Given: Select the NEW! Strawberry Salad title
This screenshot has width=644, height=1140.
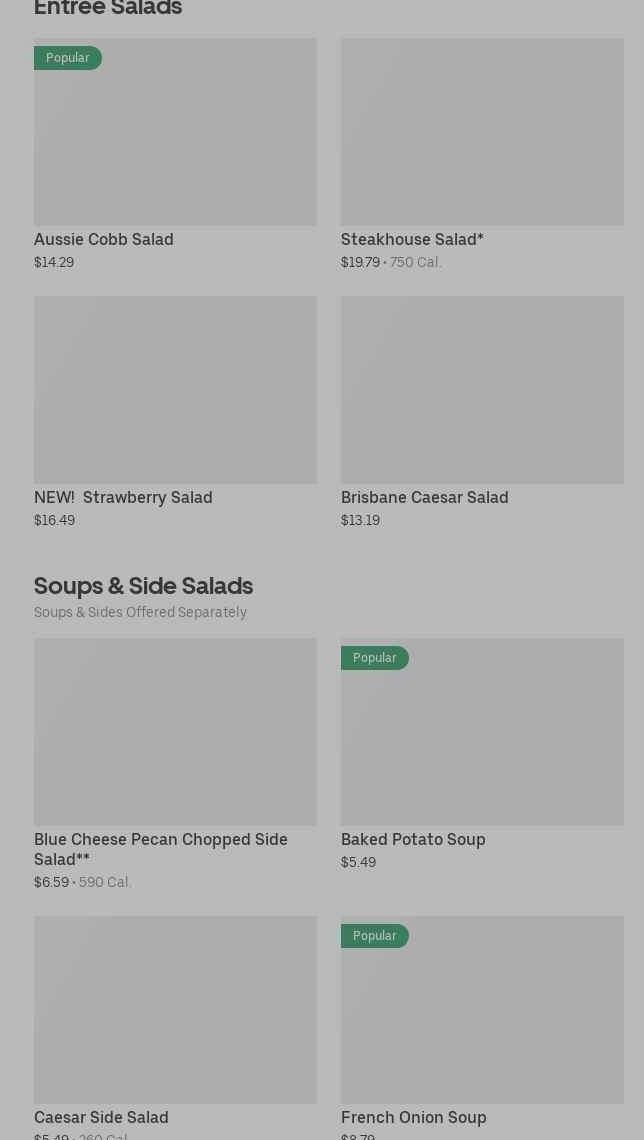Looking at the screenshot, I should [123, 497].
